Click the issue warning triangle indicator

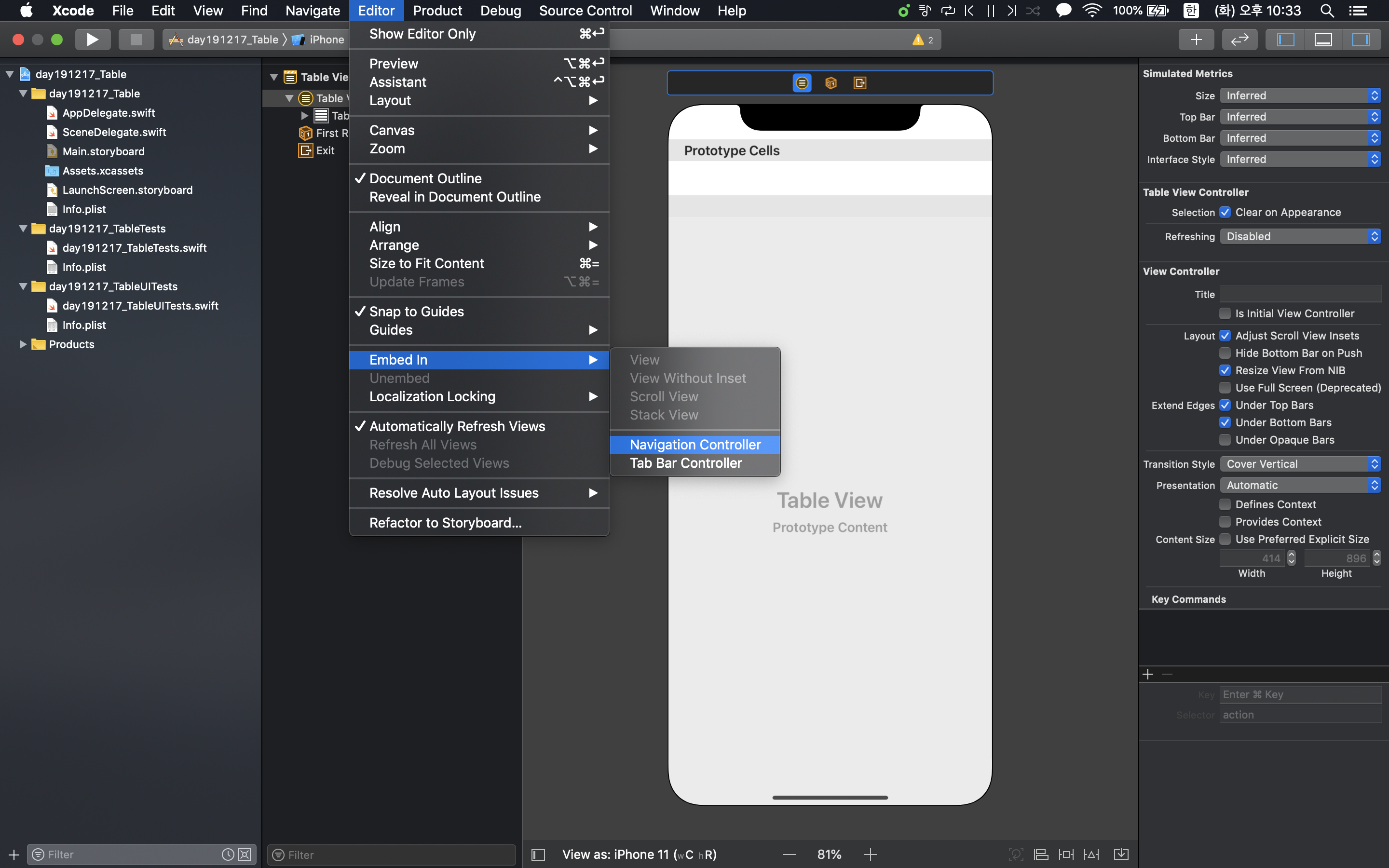[918, 40]
